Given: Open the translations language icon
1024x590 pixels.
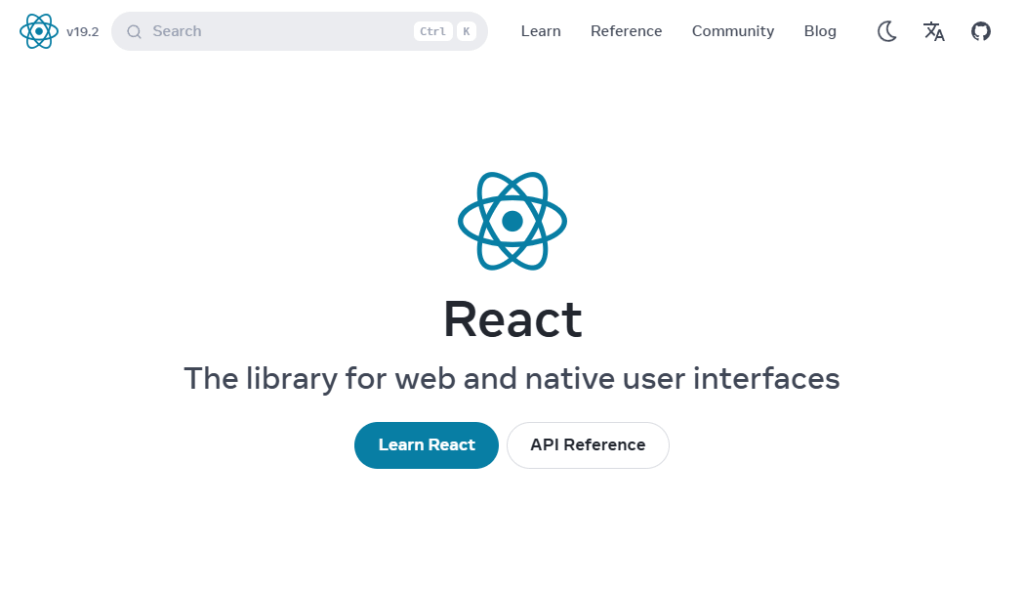Looking at the screenshot, I should coord(934,31).
